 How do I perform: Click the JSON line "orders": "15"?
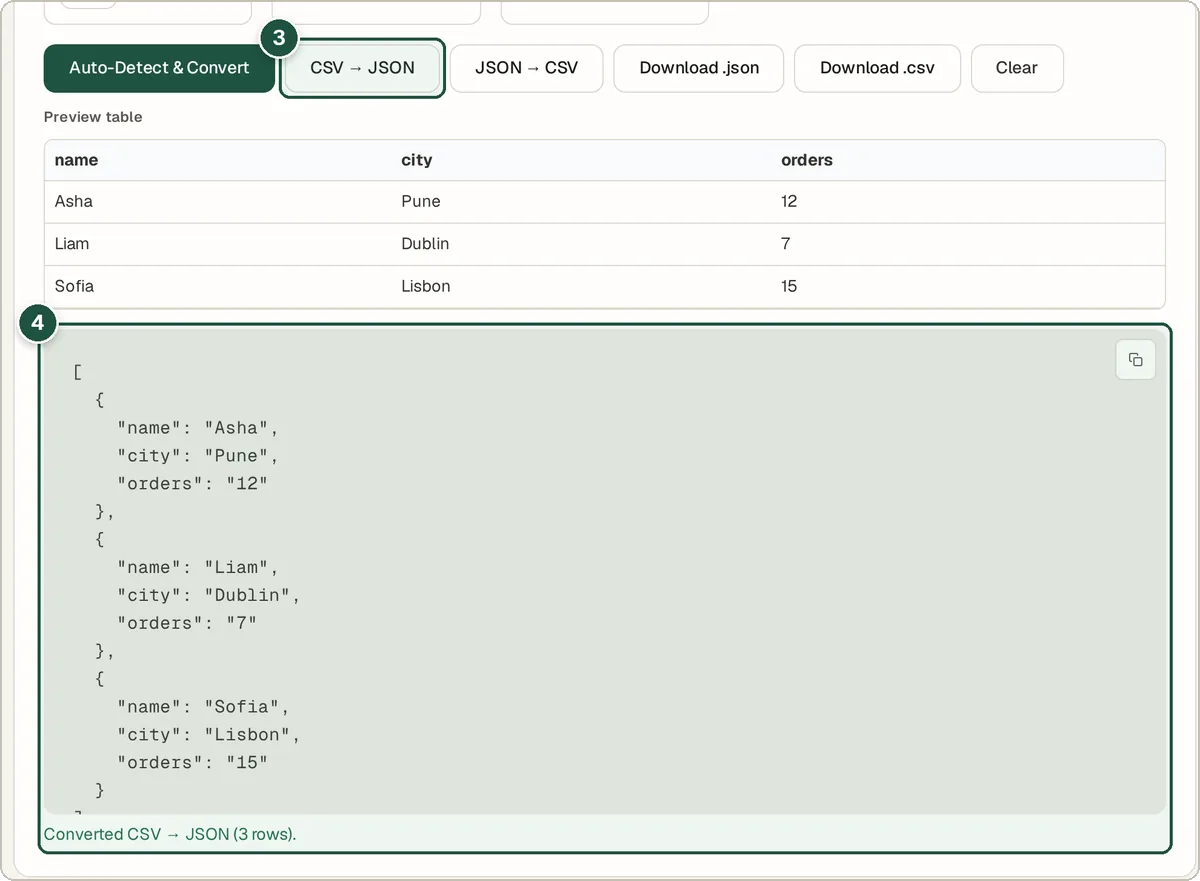pos(193,763)
